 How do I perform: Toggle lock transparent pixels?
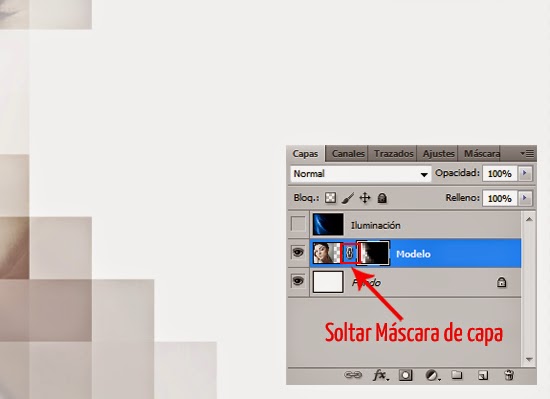coord(330,198)
